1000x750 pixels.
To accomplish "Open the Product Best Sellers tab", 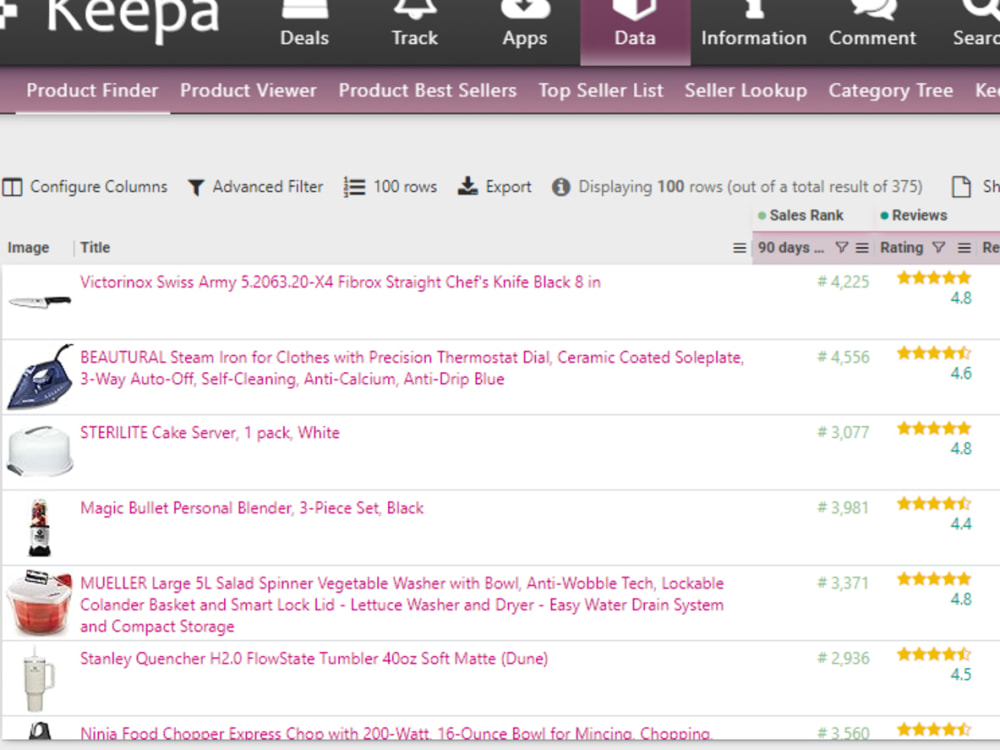I will [427, 91].
